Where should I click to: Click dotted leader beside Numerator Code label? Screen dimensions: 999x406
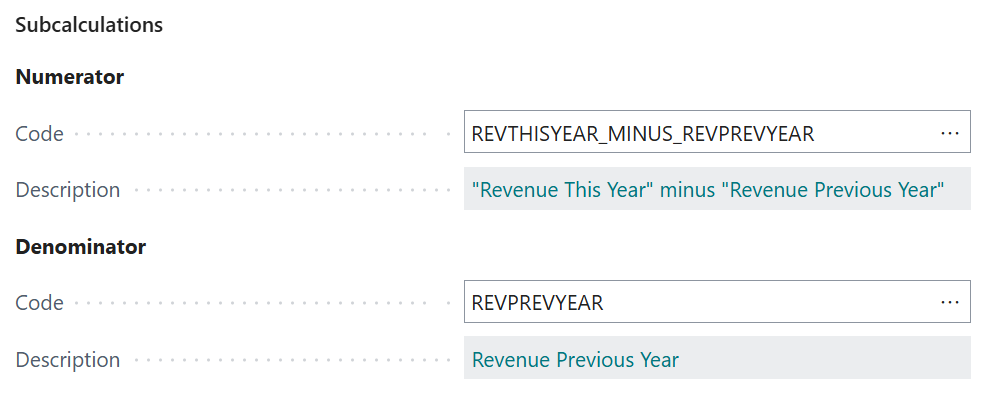click(x=260, y=134)
